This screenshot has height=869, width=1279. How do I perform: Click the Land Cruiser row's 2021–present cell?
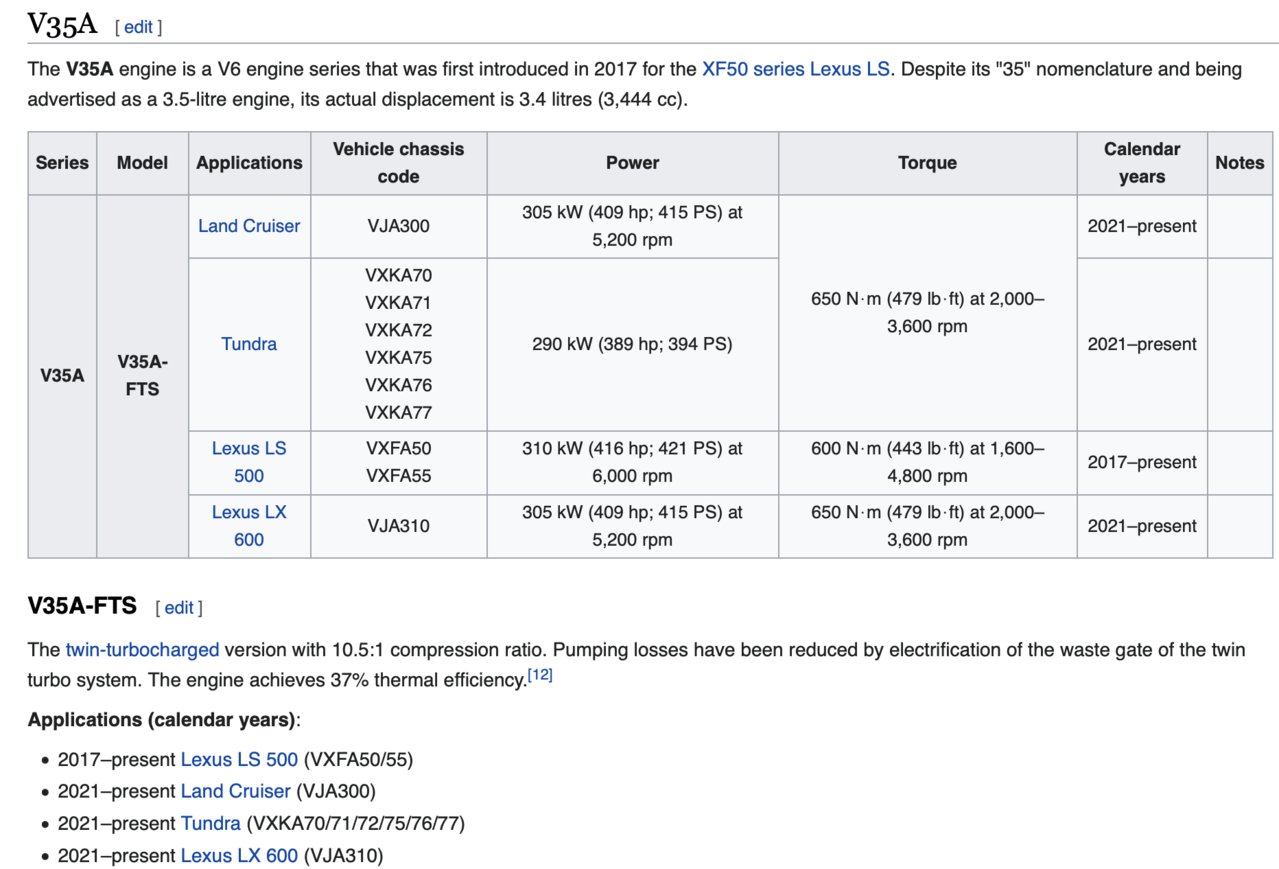click(x=1141, y=226)
